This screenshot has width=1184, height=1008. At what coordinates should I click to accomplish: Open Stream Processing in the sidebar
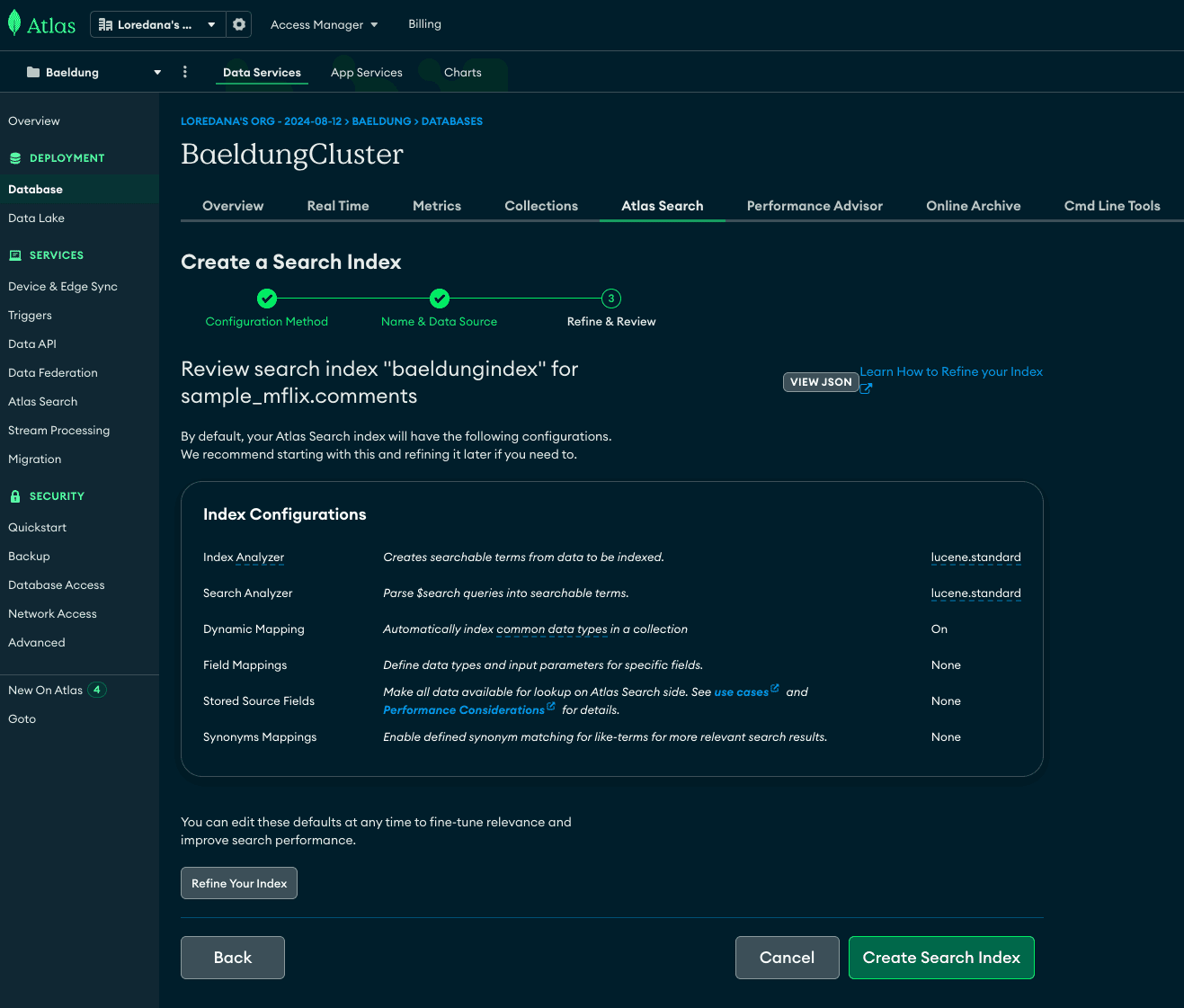pos(58,431)
